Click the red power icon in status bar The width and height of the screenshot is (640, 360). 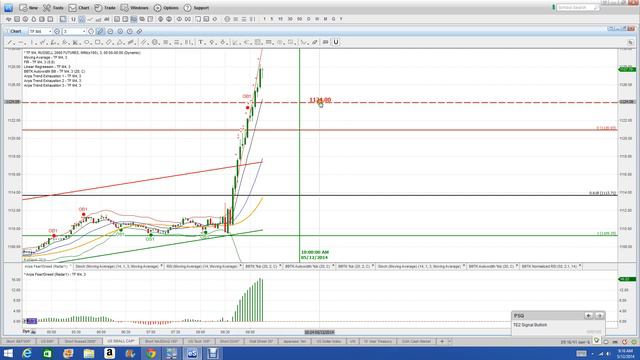coord(624,341)
